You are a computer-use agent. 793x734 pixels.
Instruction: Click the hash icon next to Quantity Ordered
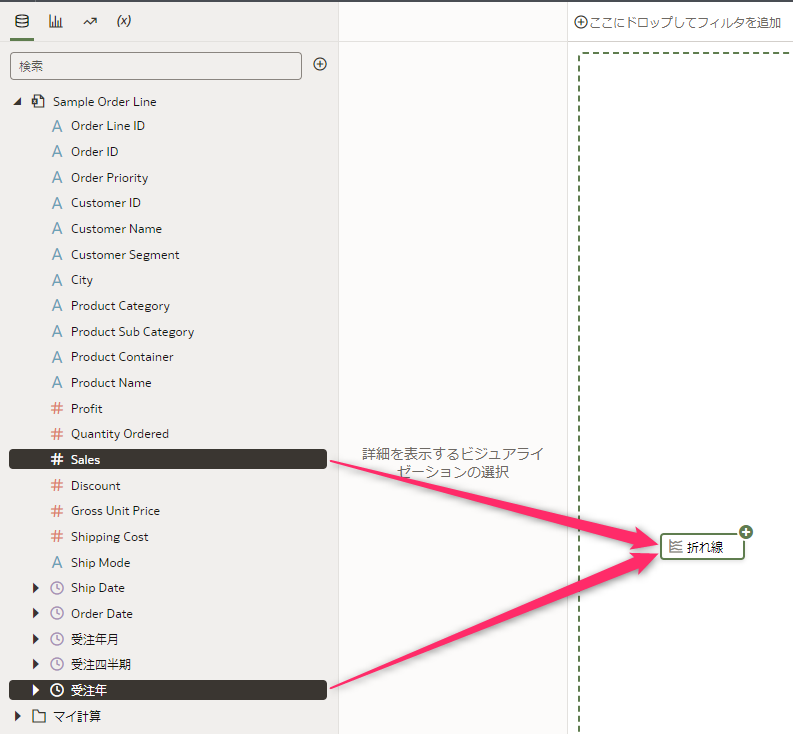pos(57,434)
